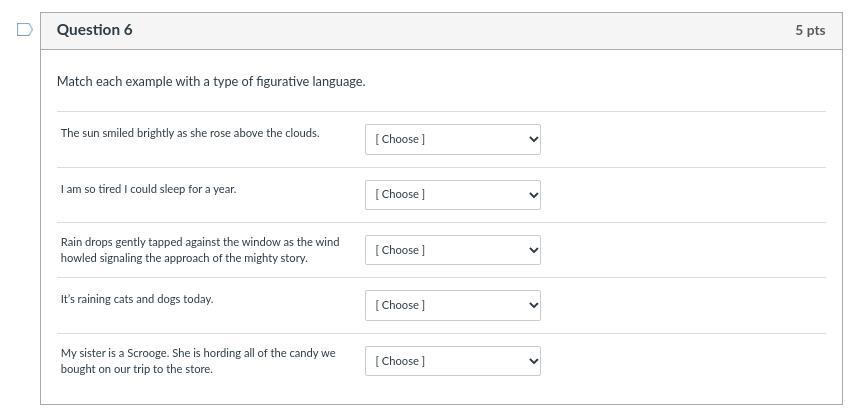867x416 pixels.
Task: Open dropdown for "My sister is a Scrooge" example
Action: pyautogui.click(x=452, y=361)
